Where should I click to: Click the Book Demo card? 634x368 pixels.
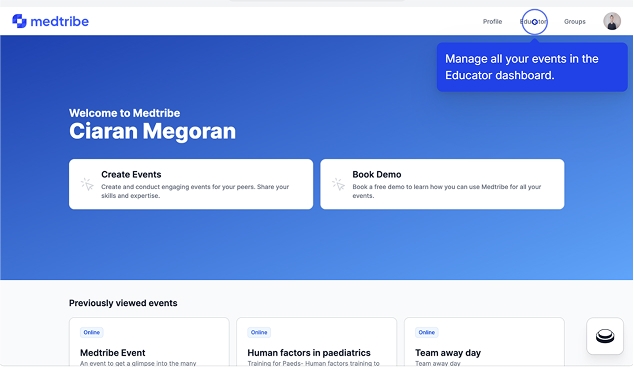pyautogui.click(x=442, y=184)
